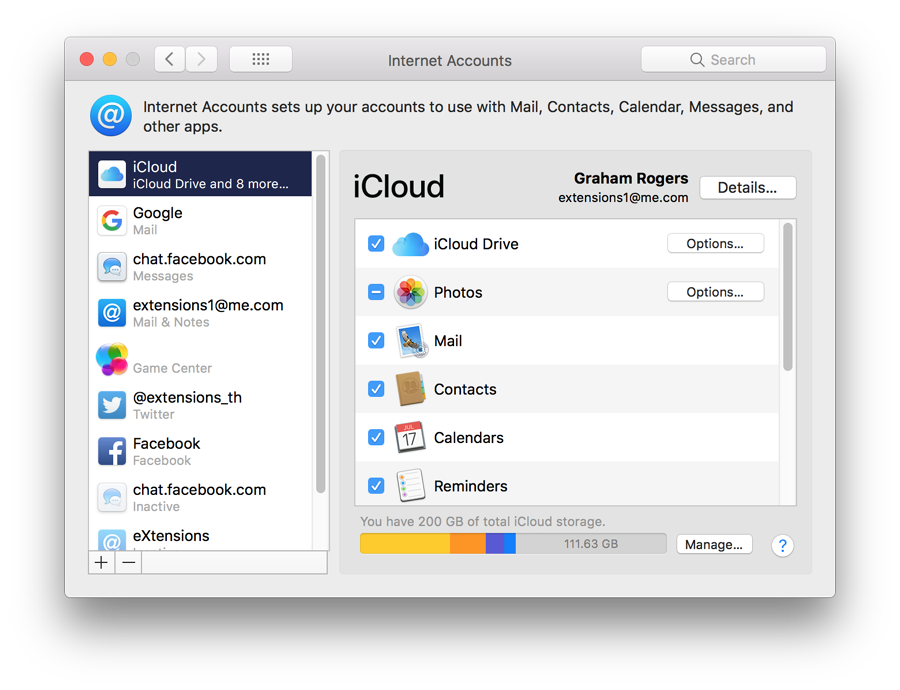
Task: Go back with the left chevron button
Action: 169,59
